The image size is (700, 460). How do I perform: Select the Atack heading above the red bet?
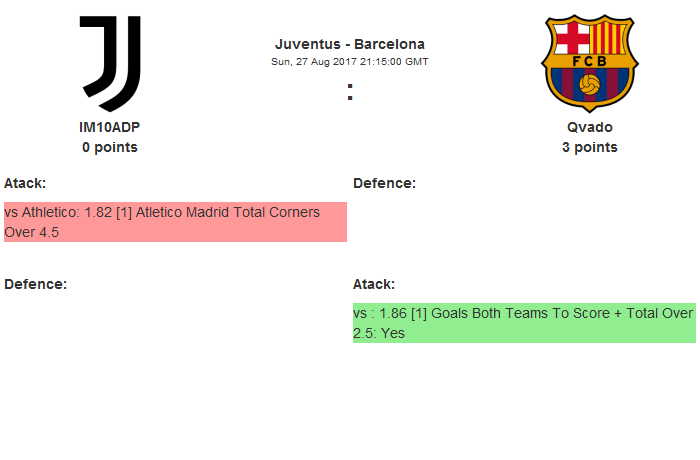coord(25,183)
